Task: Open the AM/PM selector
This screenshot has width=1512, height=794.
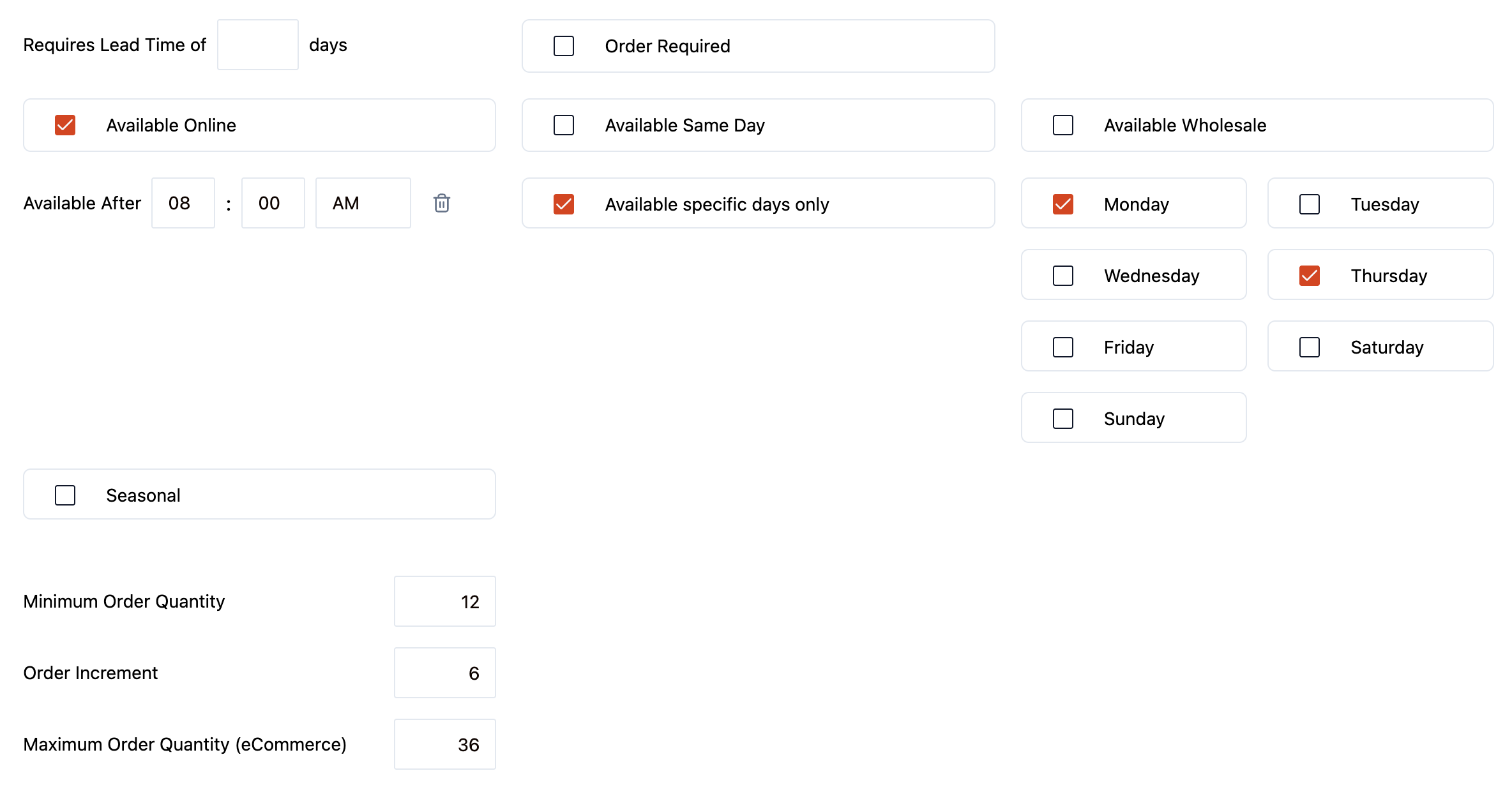Action: coord(363,203)
